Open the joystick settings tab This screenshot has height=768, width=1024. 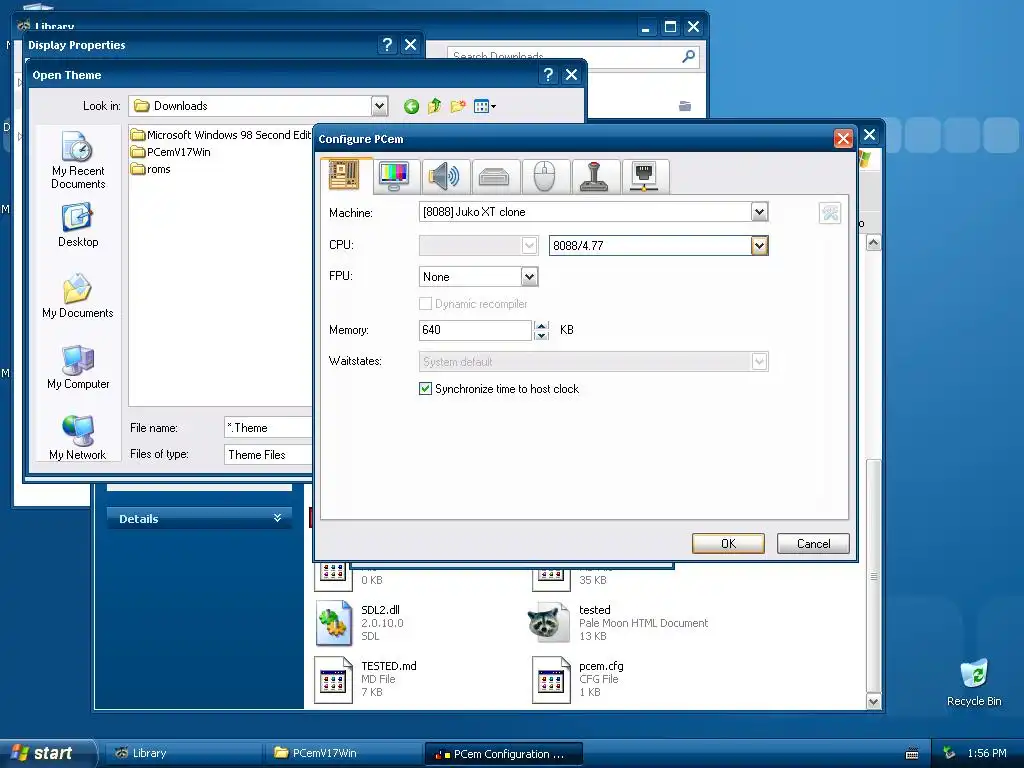(x=594, y=176)
